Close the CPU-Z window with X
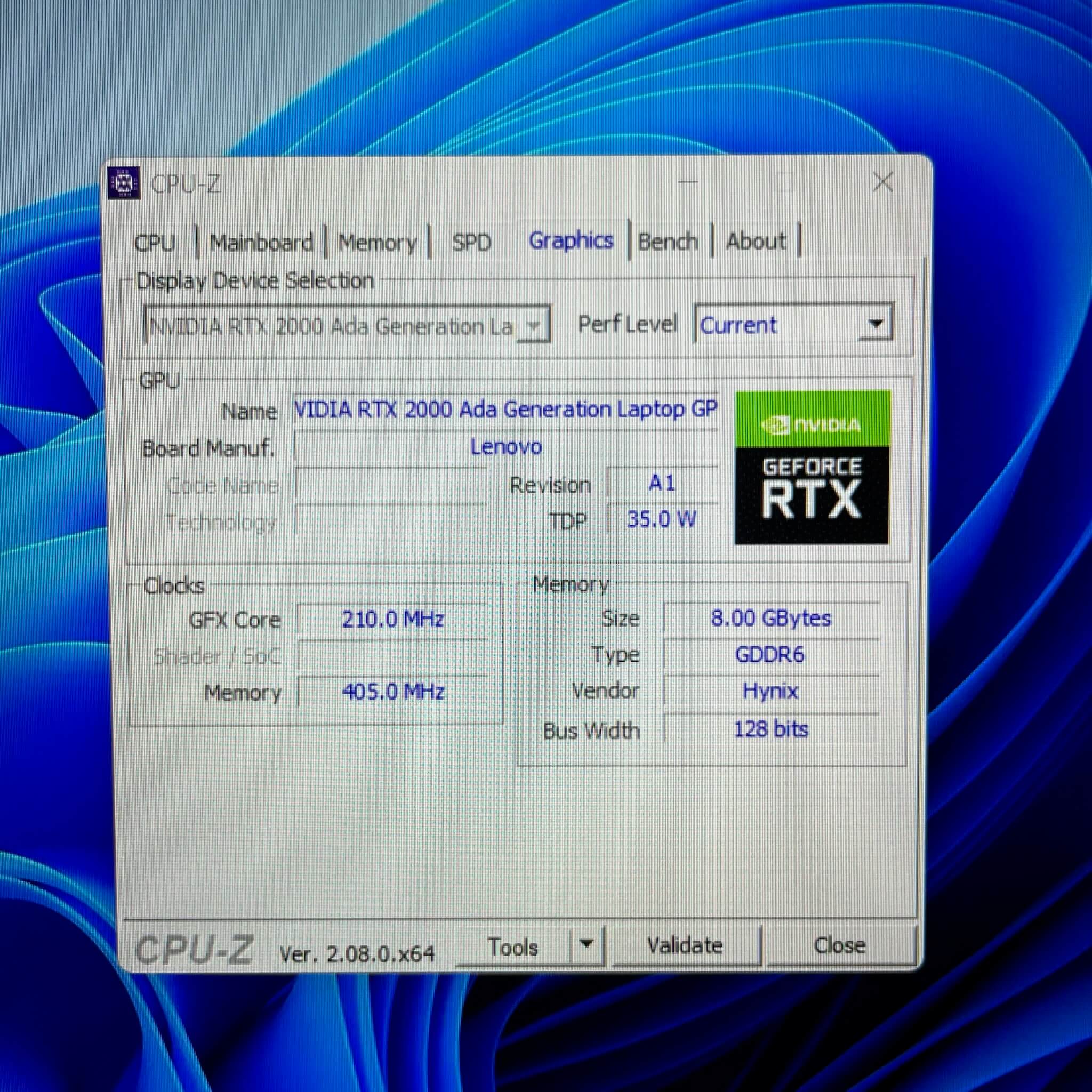 pyautogui.click(x=883, y=182)
